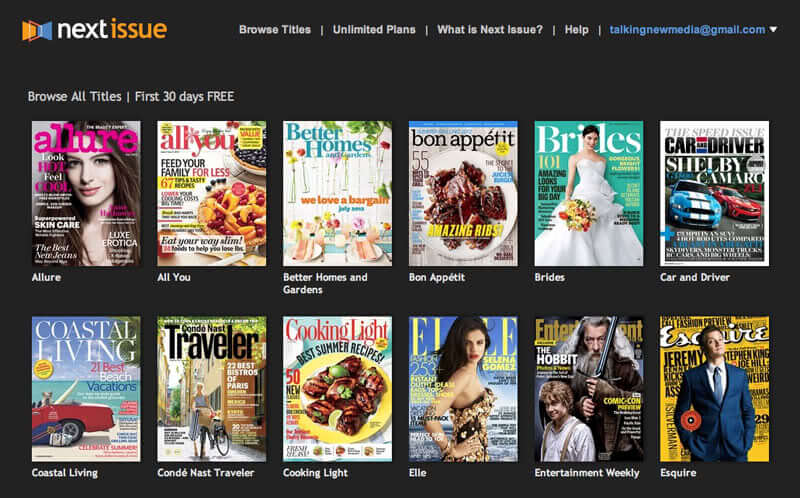Click the Next Issue logo icon

(x=37, y=31)
